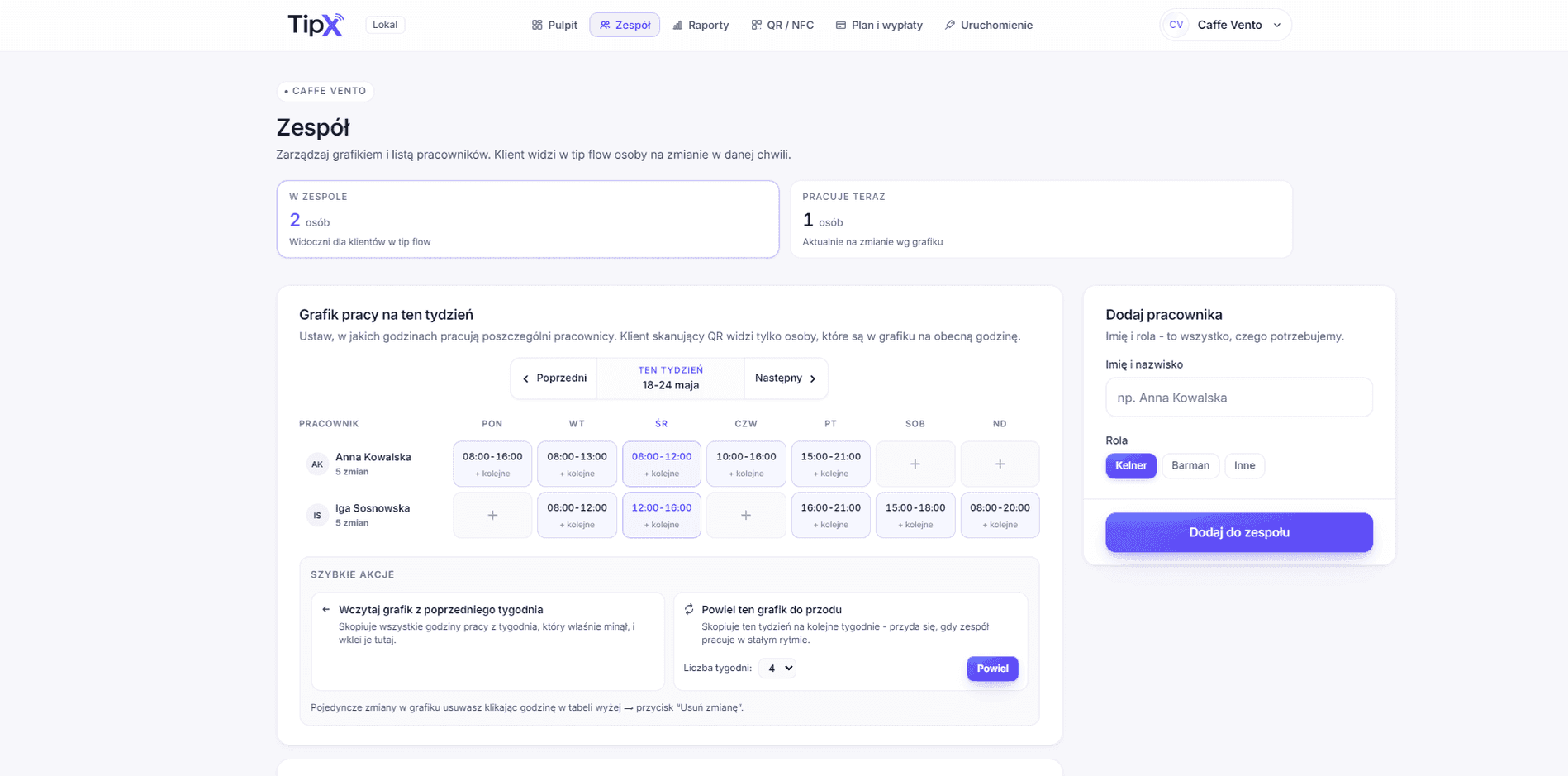Open the Raporty tab
Screen dimensions: 1568x776
pyautogui.click(x=701, y=25)
